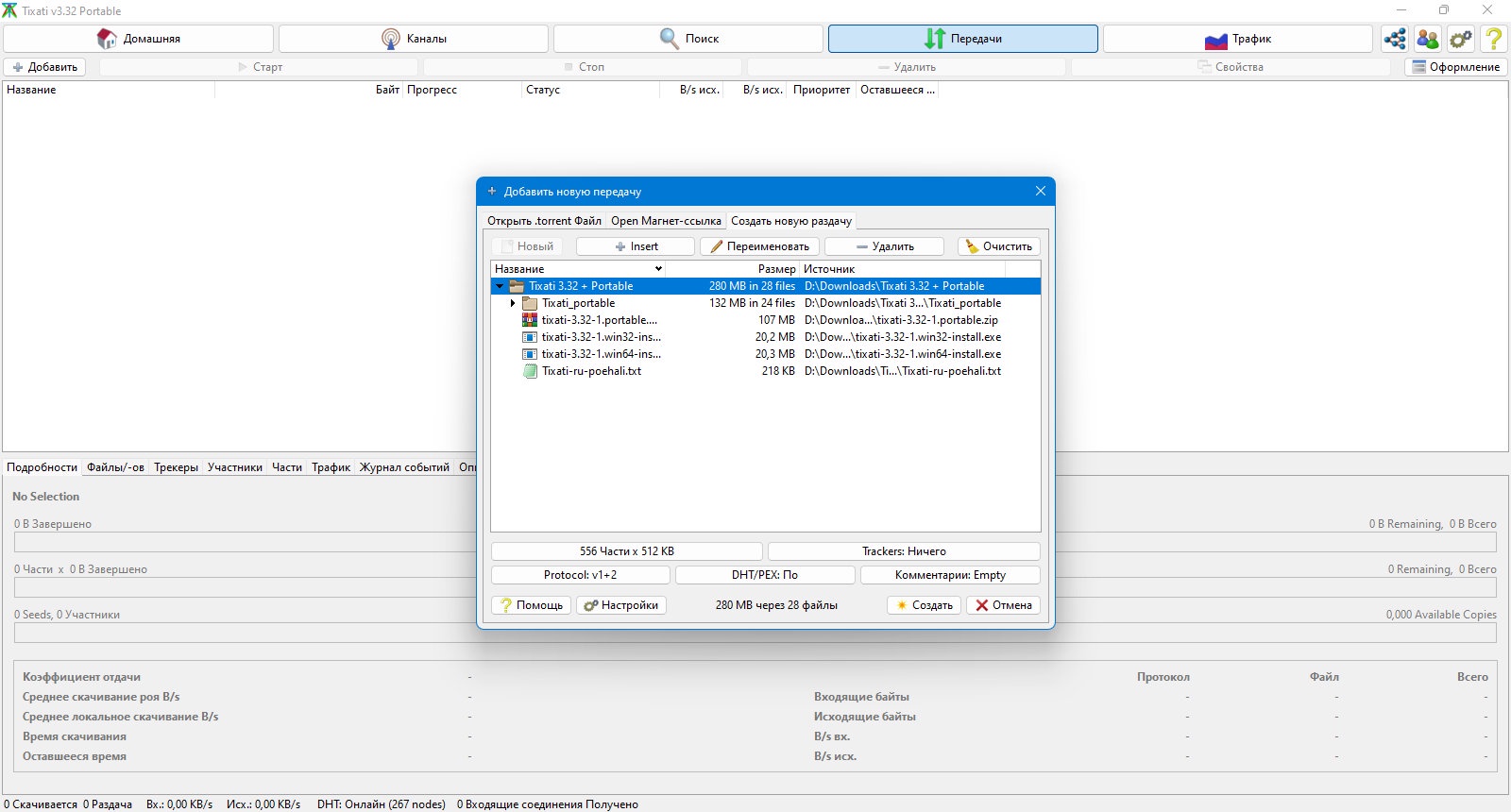The width and height of the screenshot is (1511, 812).
Task: Open the Трафик traffic tab
Action: coord(1238,39)
